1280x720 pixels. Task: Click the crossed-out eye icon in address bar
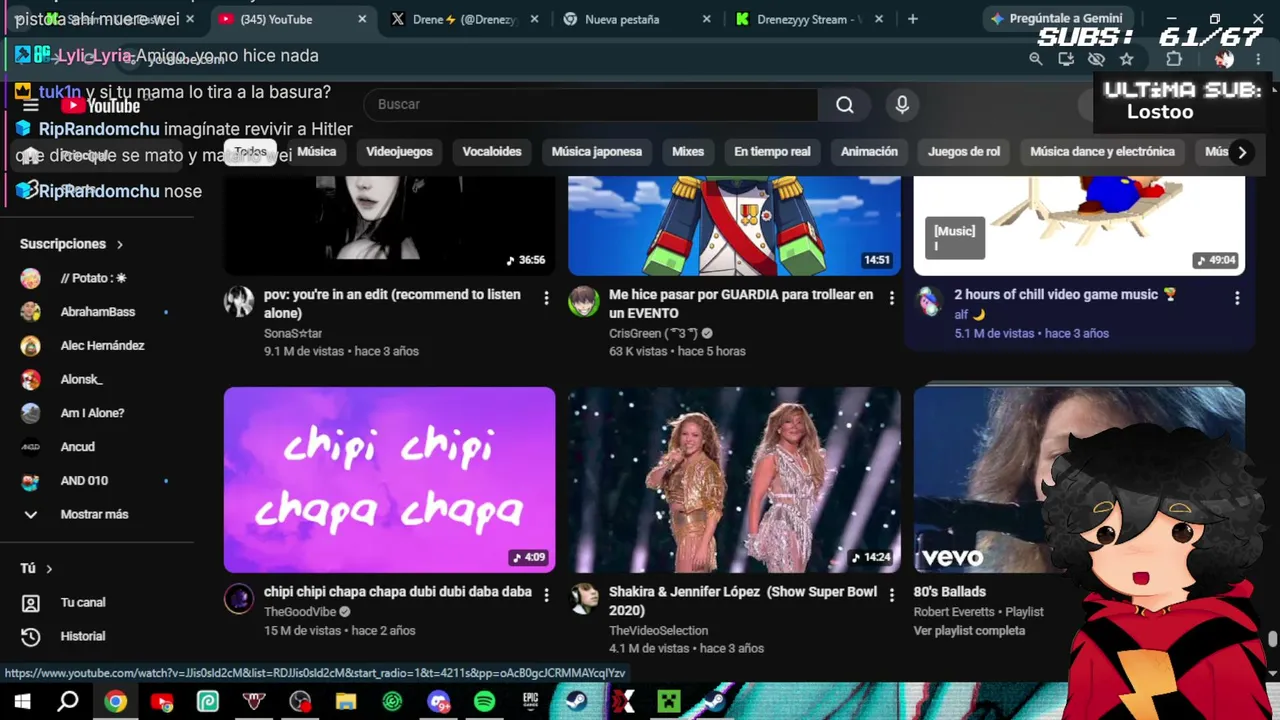[x=1096, y=59]
